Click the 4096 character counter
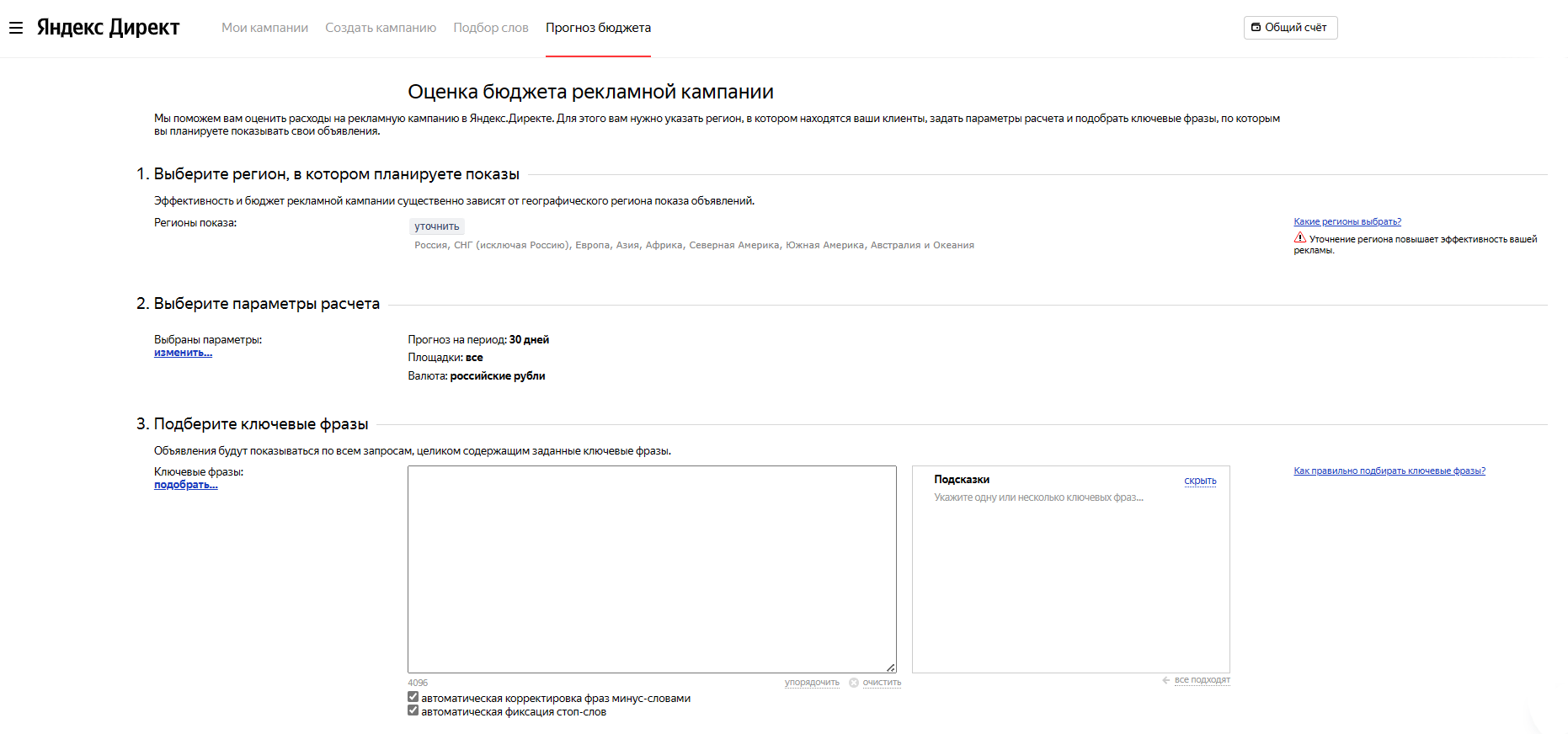 418,683
